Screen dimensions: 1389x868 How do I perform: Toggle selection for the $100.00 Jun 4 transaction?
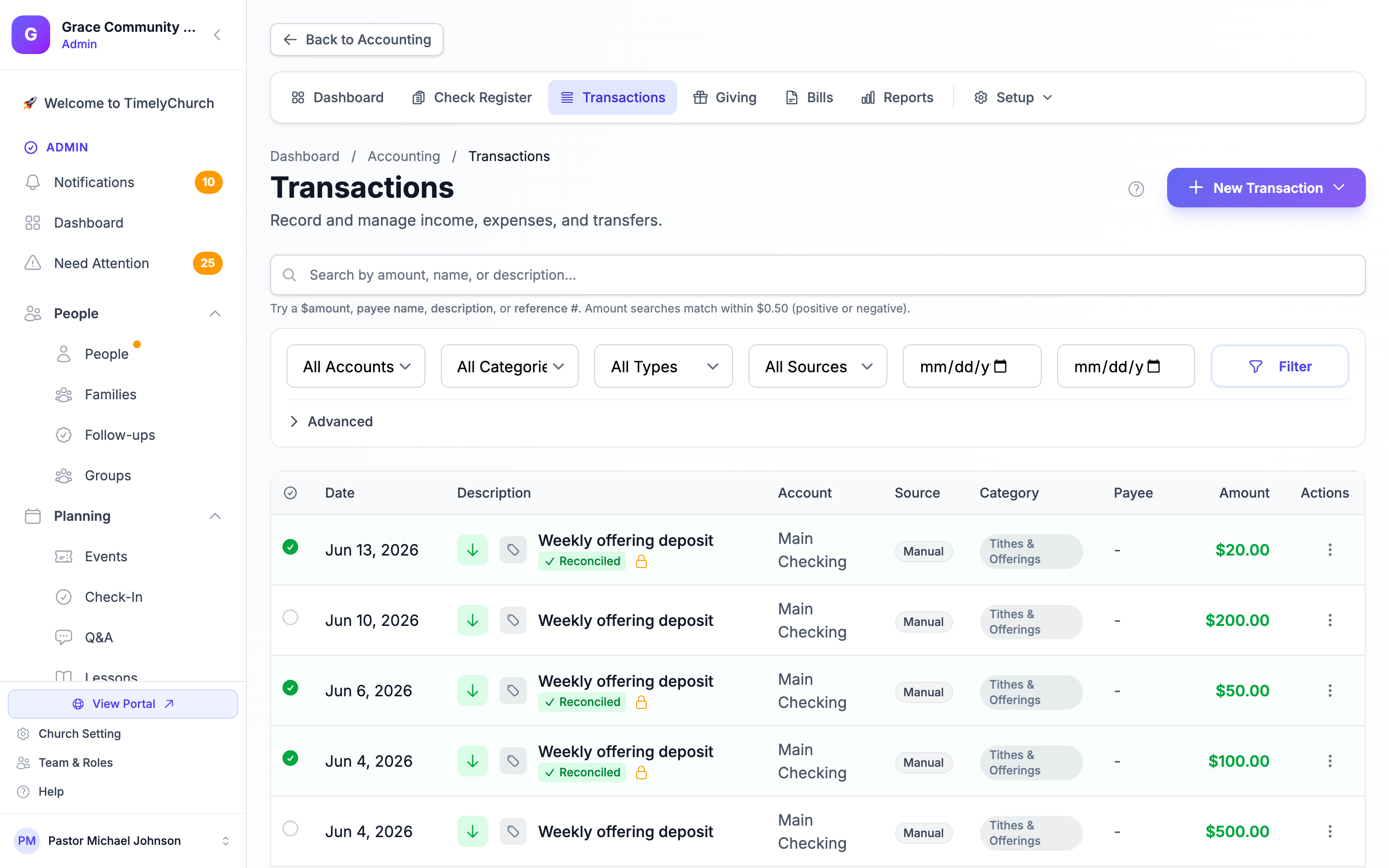pos(290,759)
